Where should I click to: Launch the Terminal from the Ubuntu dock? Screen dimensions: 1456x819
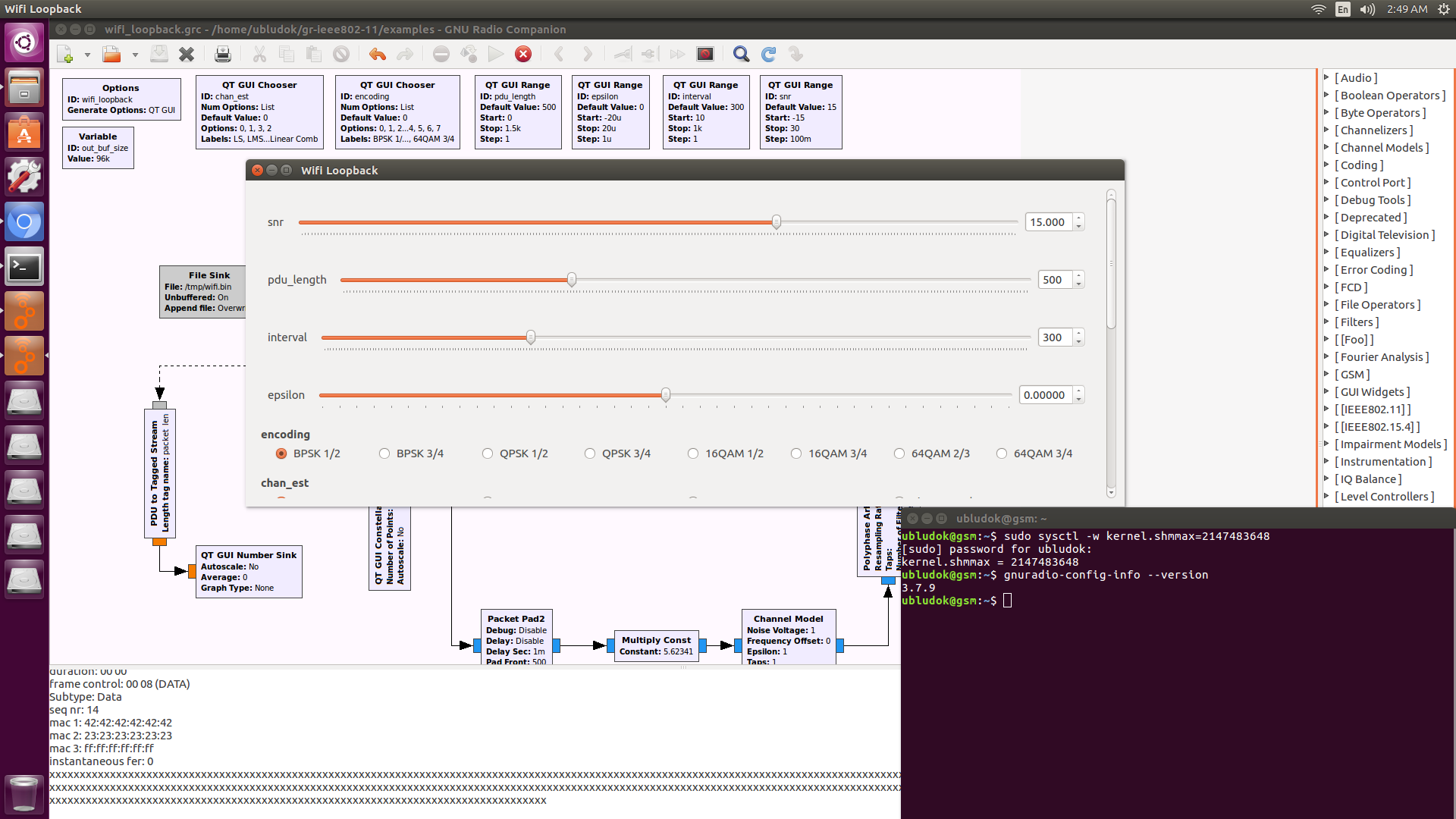pyautogui.click(x=24, y=266)
